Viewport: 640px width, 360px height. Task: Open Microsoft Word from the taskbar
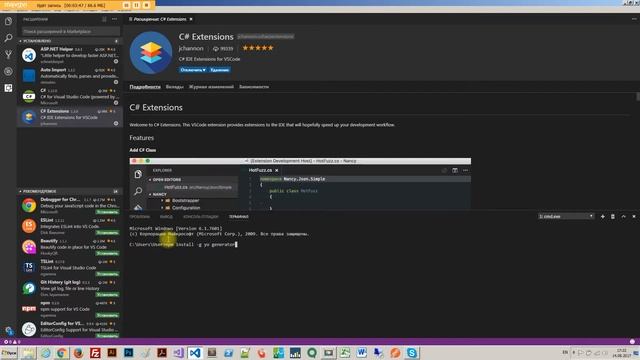point(362,353)
